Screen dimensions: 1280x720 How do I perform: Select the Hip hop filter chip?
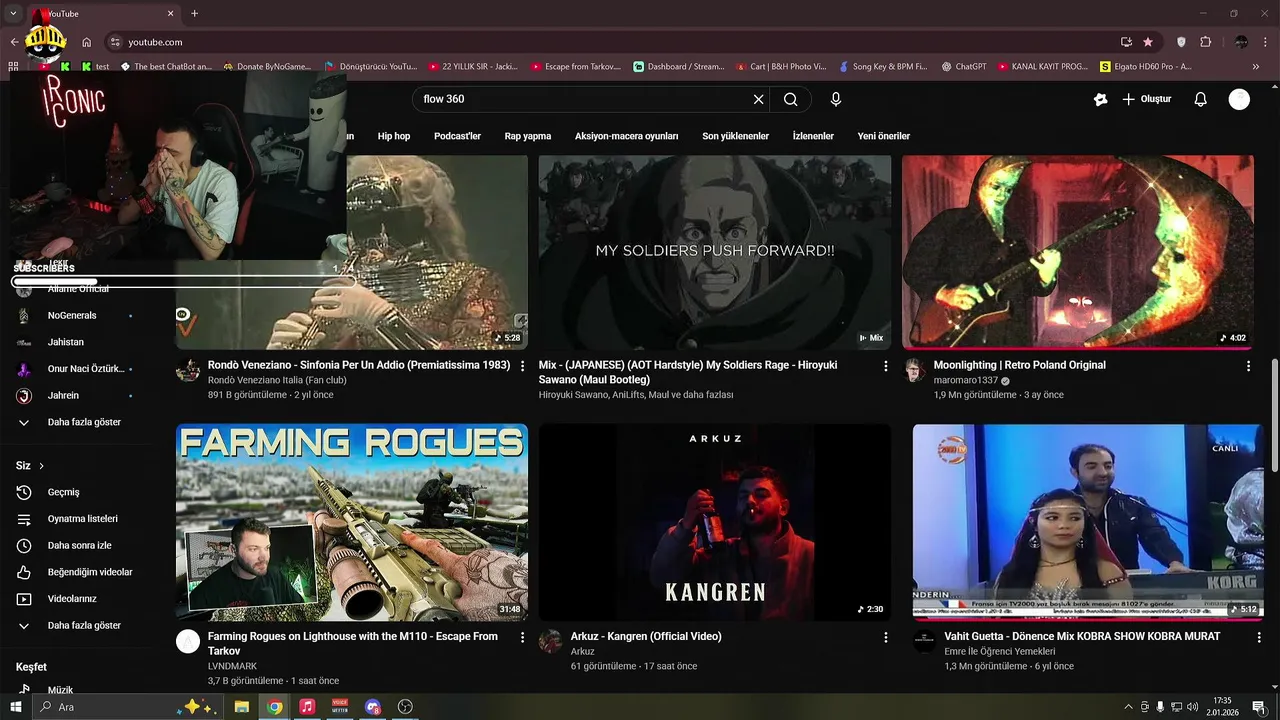coord(394,136)
